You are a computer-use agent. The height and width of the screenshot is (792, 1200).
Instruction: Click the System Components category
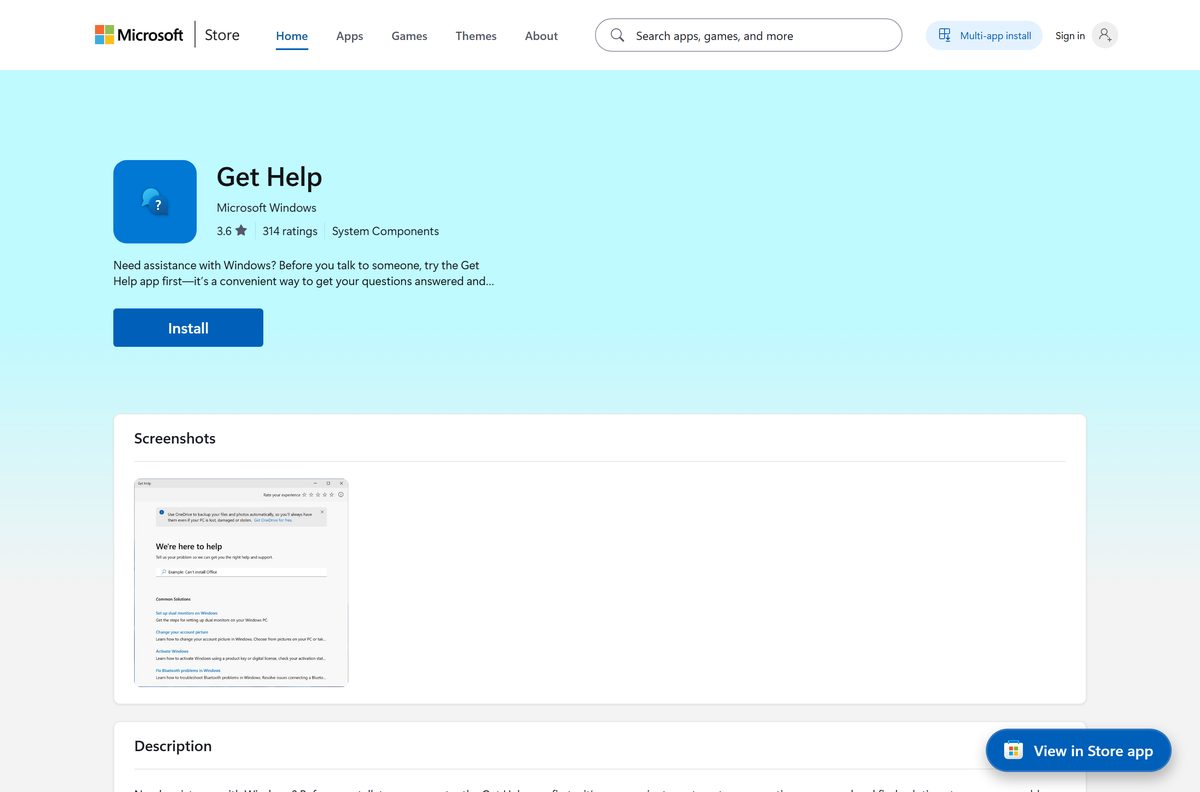pyautogui.click(x=385, y=231)
